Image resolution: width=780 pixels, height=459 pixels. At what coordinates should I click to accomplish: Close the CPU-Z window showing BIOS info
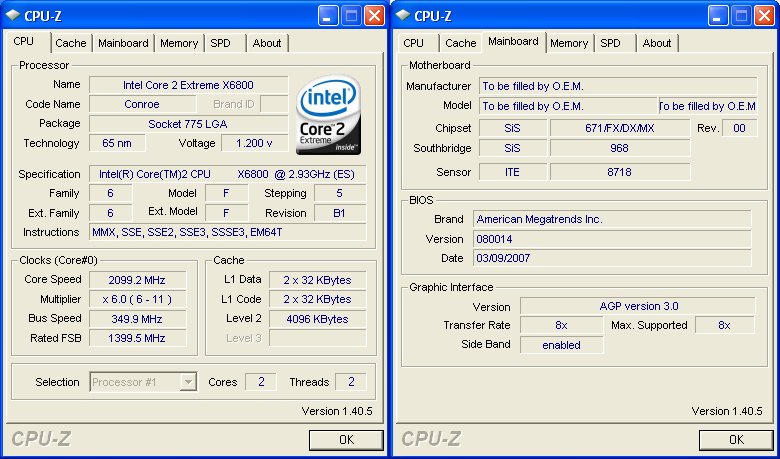(x=764, y=15)
